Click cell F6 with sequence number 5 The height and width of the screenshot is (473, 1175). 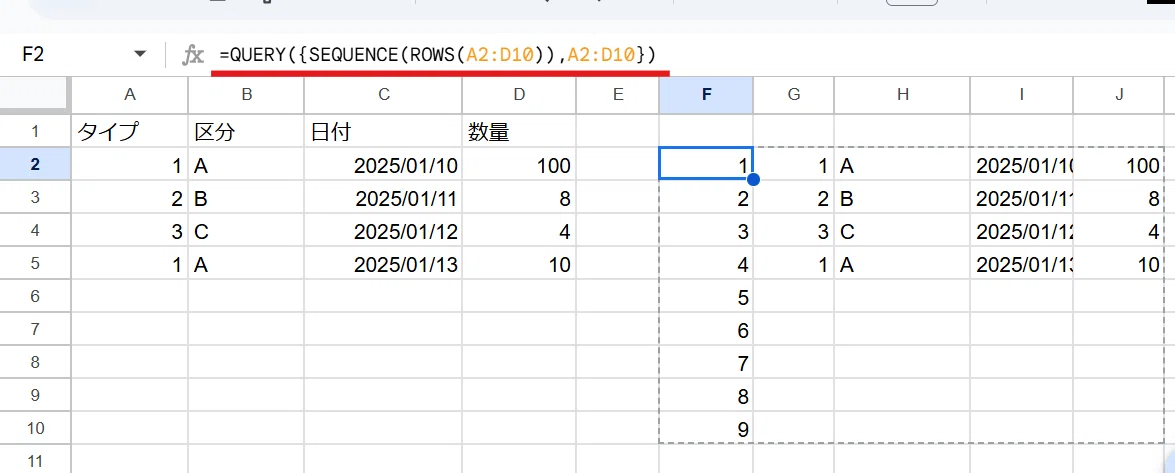706,296
